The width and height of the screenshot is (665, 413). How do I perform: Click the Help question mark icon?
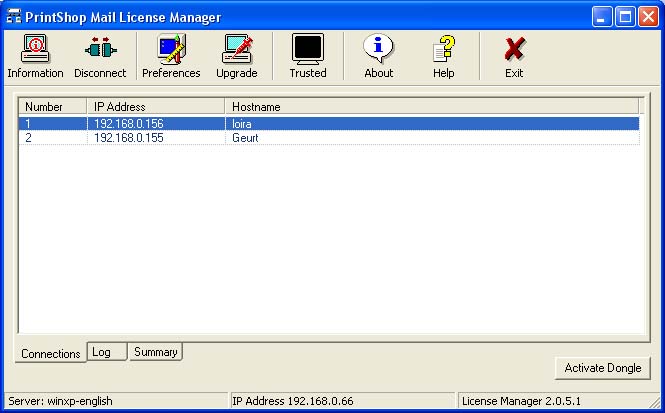click(x=444, y=56)
